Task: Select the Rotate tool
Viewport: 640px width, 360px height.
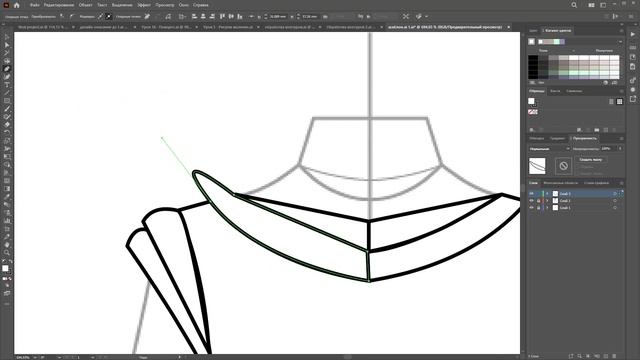Action: pos(7,133)
